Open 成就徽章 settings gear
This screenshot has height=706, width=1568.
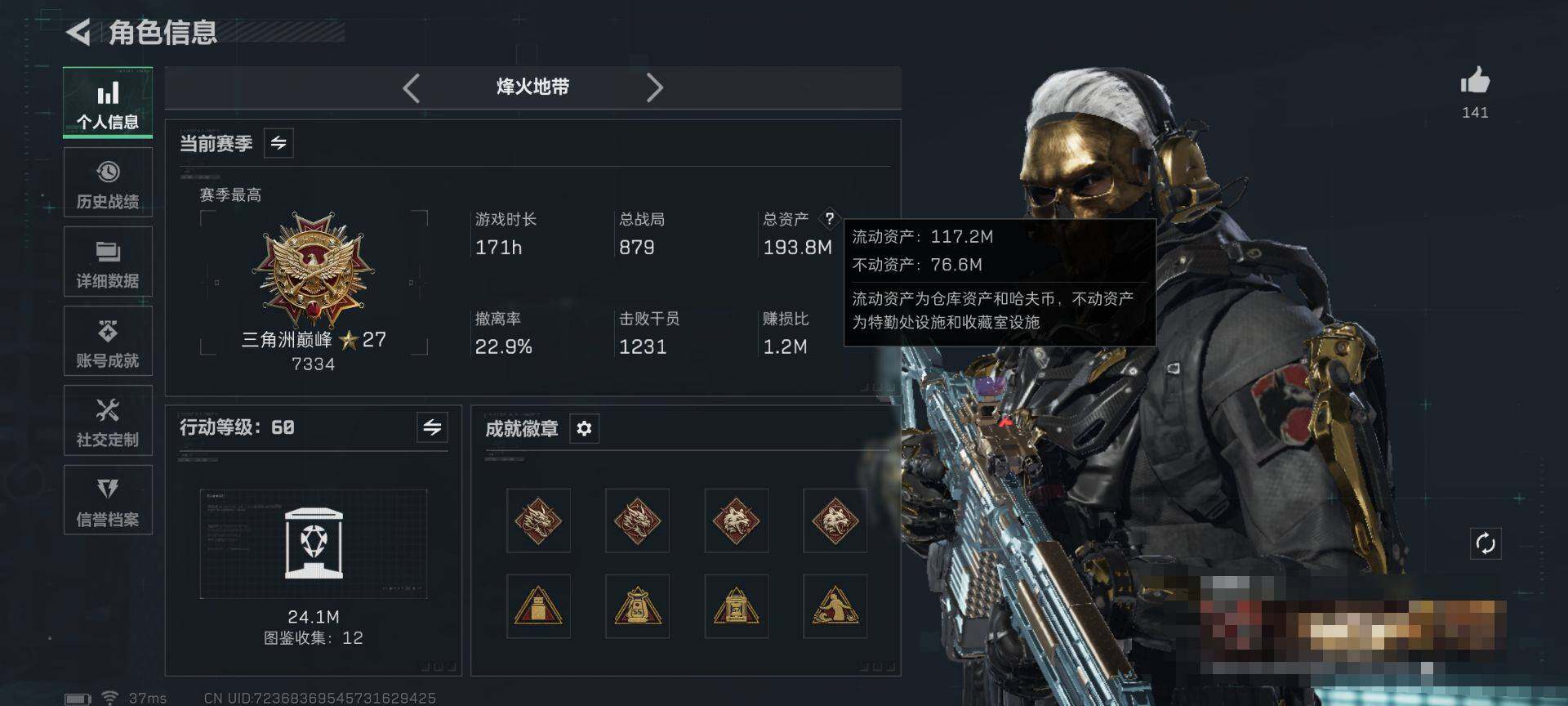tap(584, 428)
